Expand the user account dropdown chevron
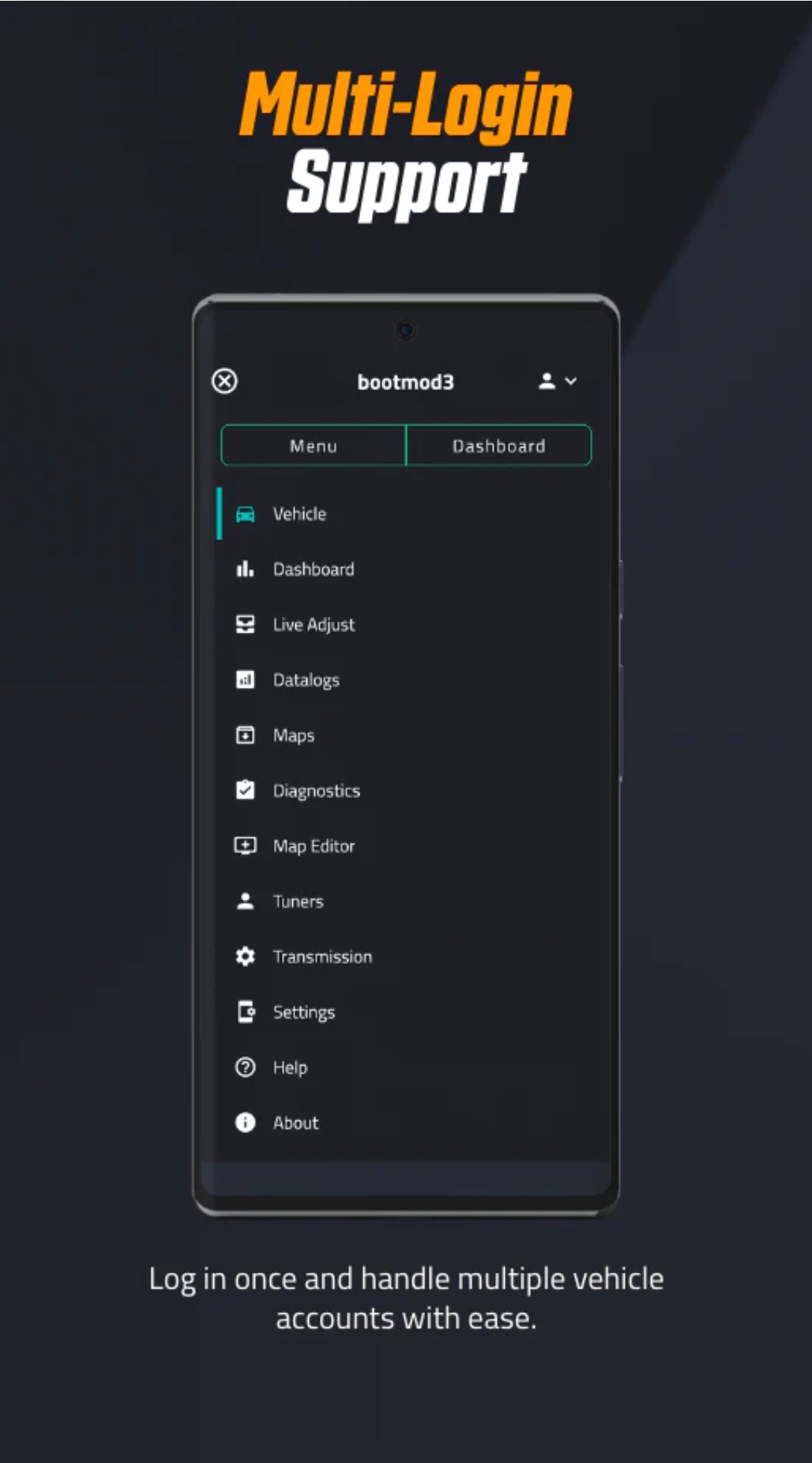 click(x=571, y=381)
